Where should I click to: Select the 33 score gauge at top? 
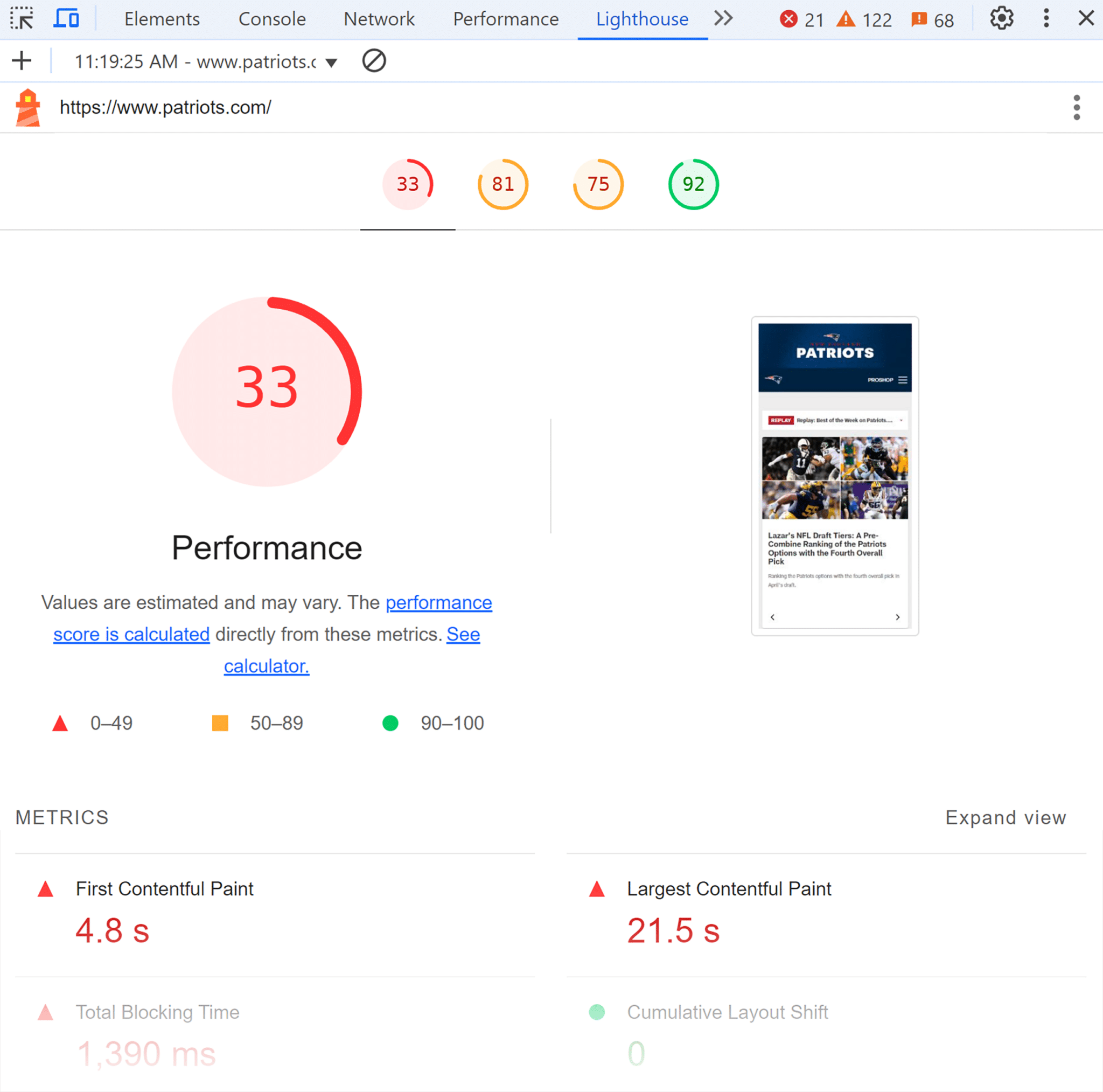tap(408, 184)
